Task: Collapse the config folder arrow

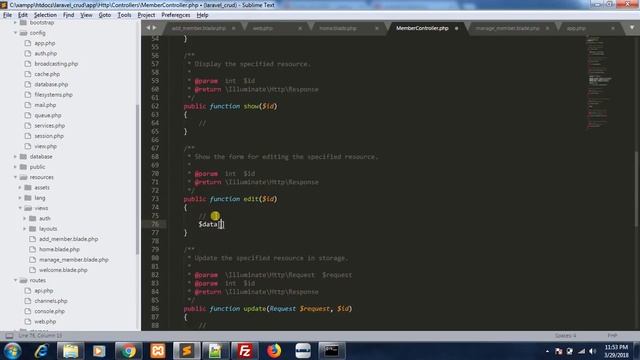Action: click(16, 33)
